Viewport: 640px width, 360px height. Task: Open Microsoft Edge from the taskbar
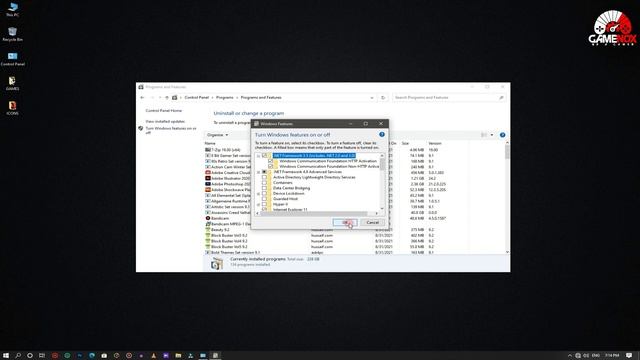(x=92, y=356)
